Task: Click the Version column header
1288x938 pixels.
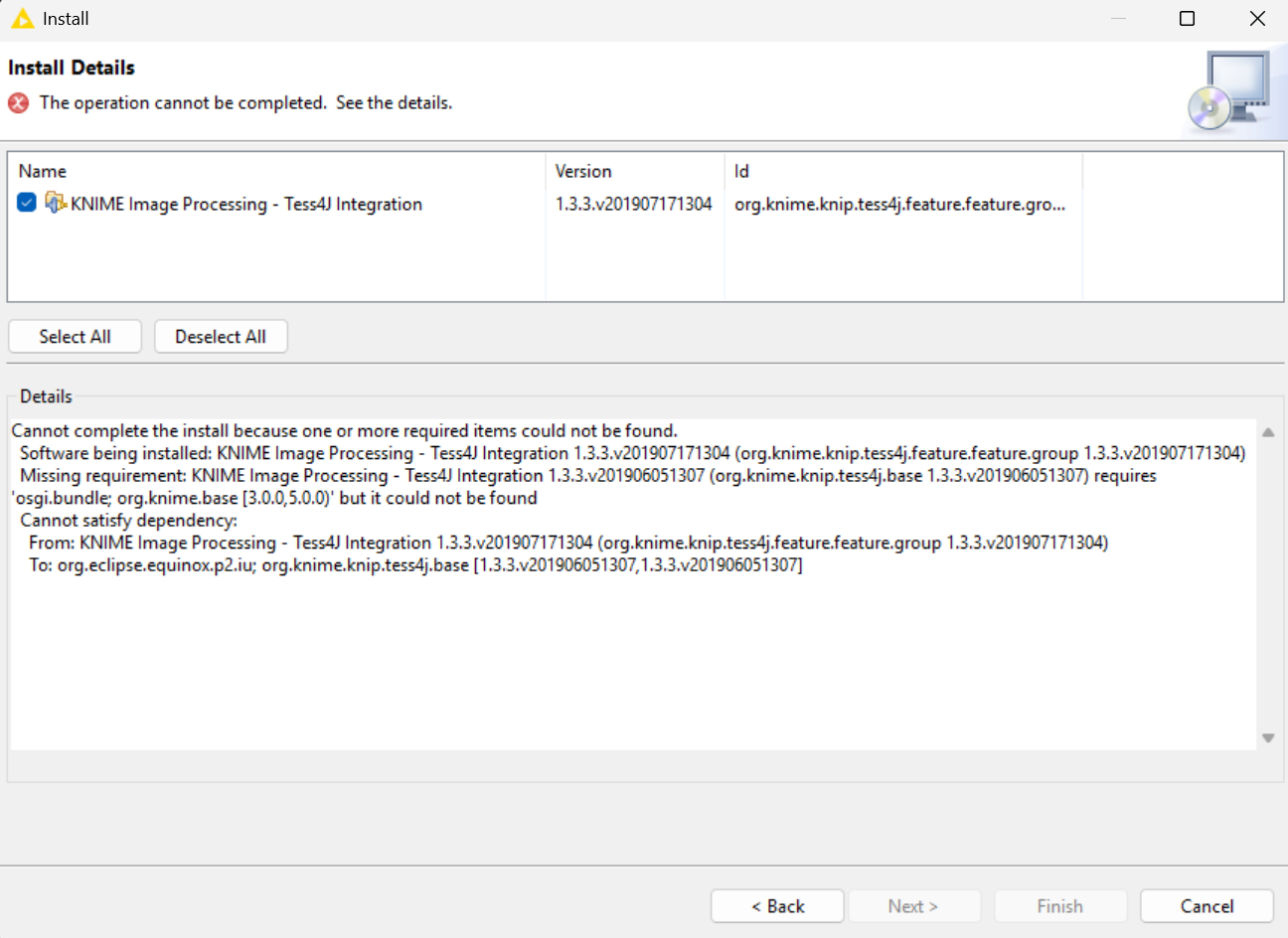Action: (635, 171)
